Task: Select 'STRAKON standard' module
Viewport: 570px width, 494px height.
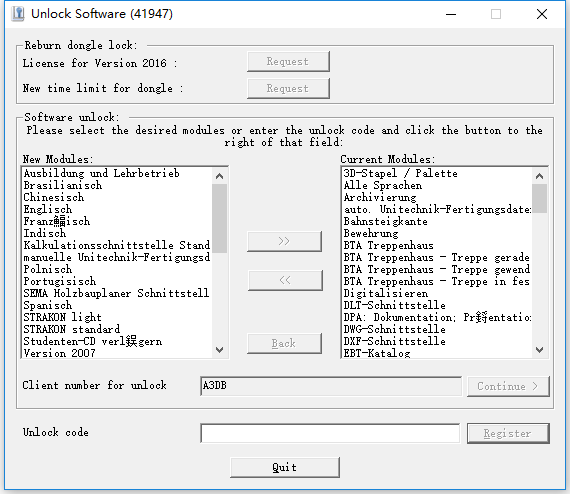Action: click(117, 329)
